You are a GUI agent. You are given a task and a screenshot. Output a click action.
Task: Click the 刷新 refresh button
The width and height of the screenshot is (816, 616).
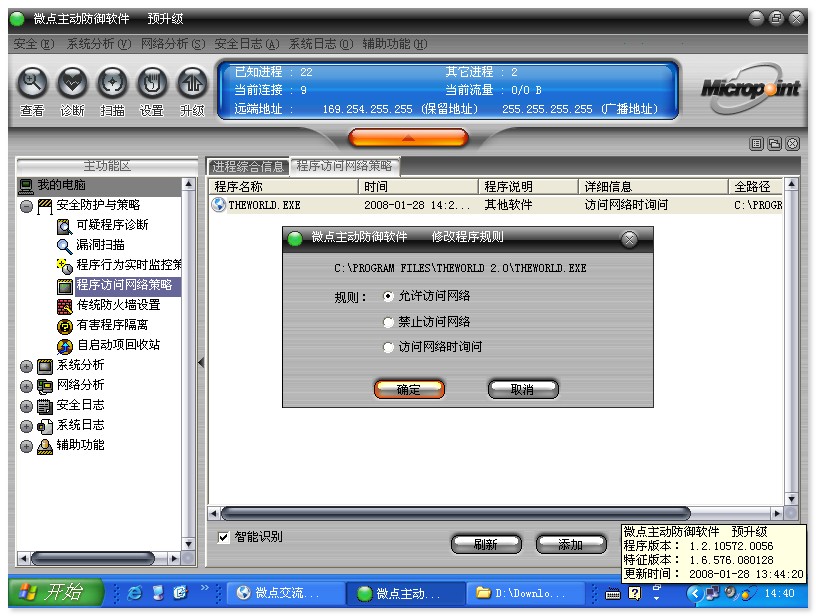click(486, 544)
